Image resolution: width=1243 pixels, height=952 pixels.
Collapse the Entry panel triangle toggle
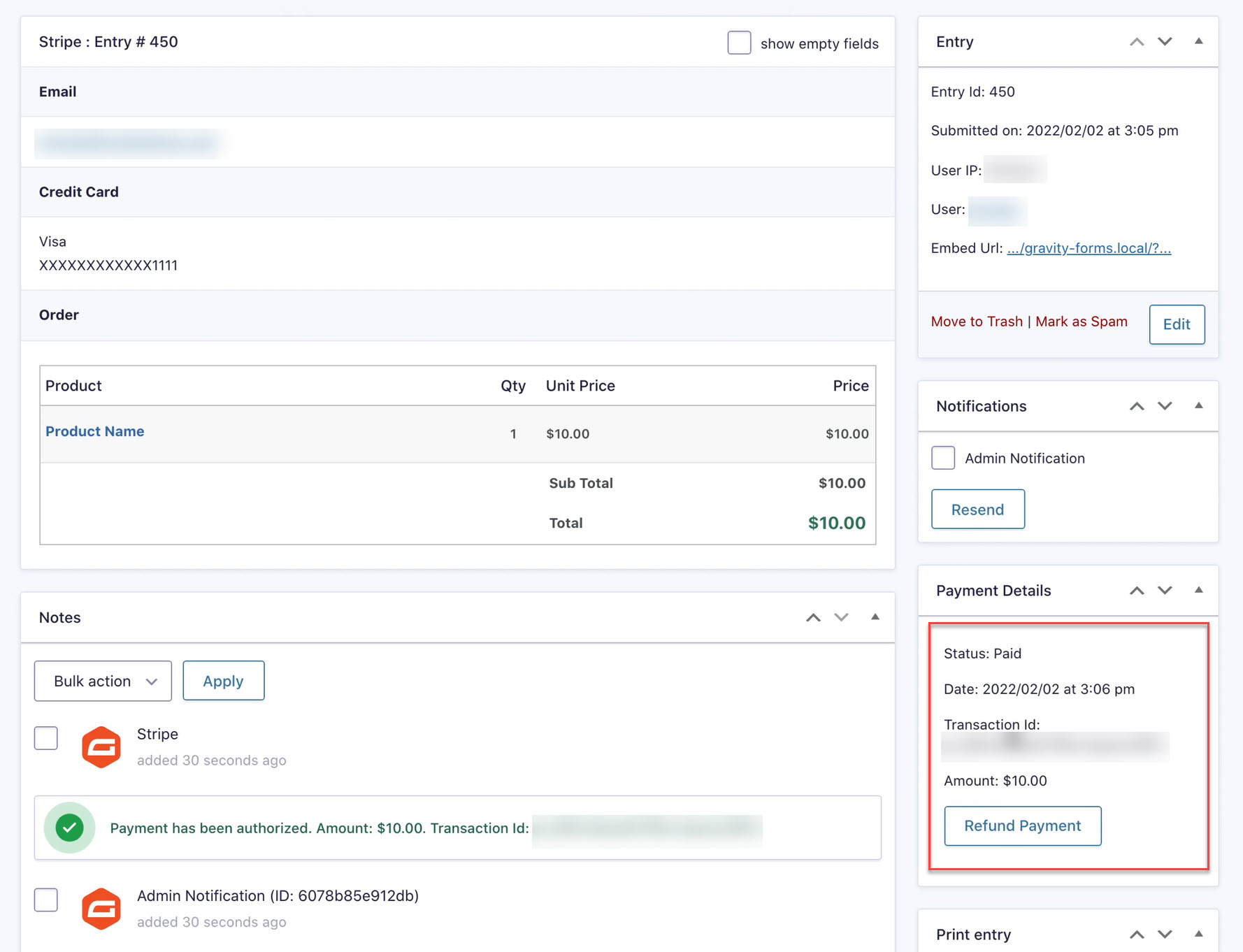coord(1198,41)
